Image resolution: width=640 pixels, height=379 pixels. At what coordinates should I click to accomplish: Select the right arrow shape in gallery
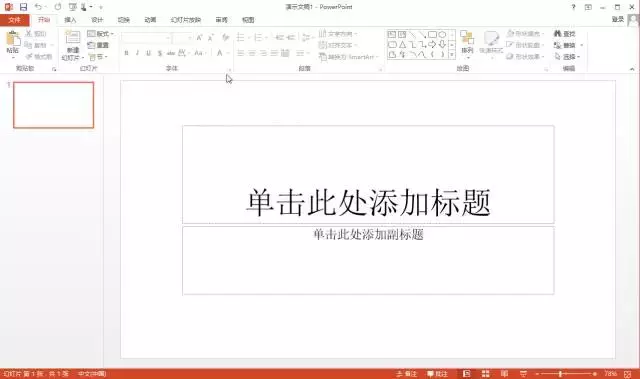[x=432, y=44]
